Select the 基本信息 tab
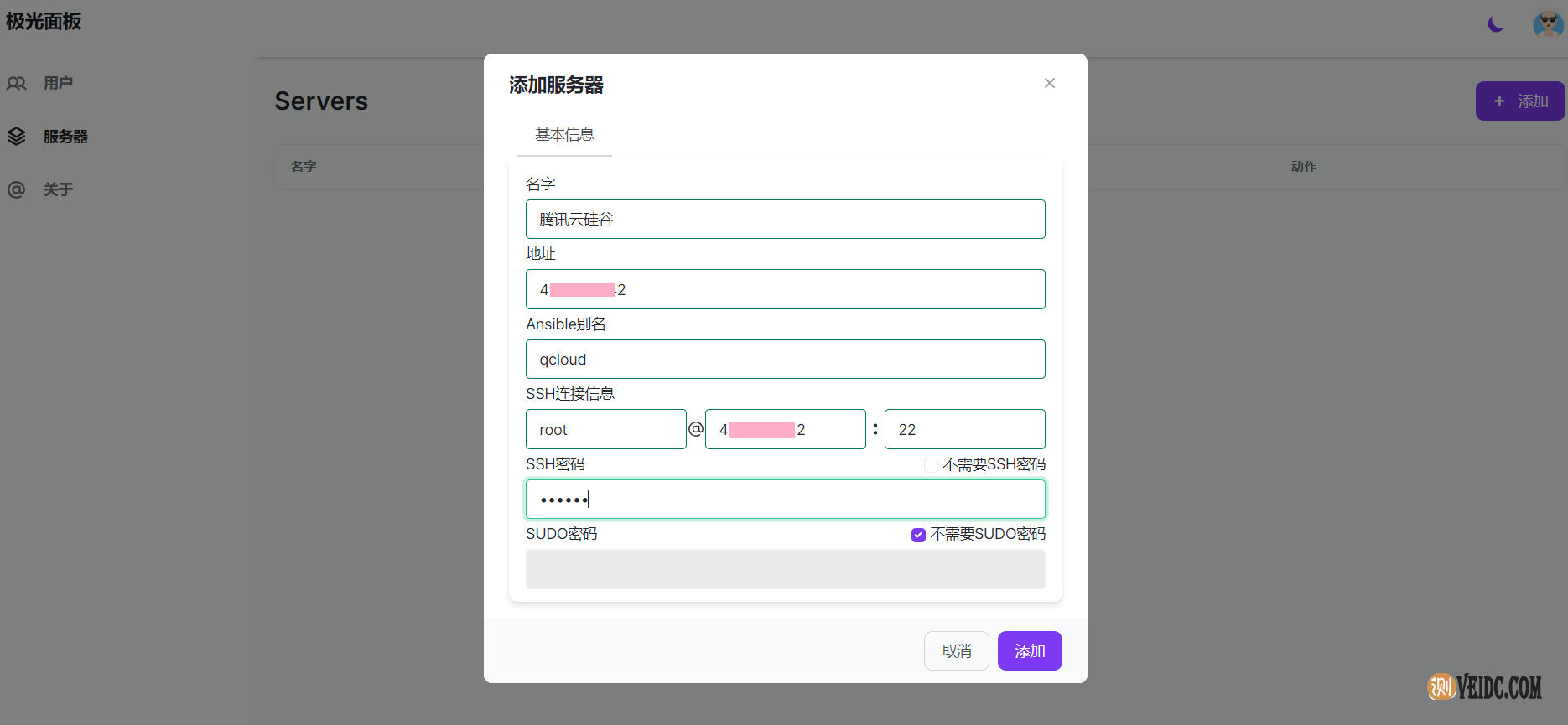Image resolution: width=1568 pixels, height=725 pixels. [564, 135]
